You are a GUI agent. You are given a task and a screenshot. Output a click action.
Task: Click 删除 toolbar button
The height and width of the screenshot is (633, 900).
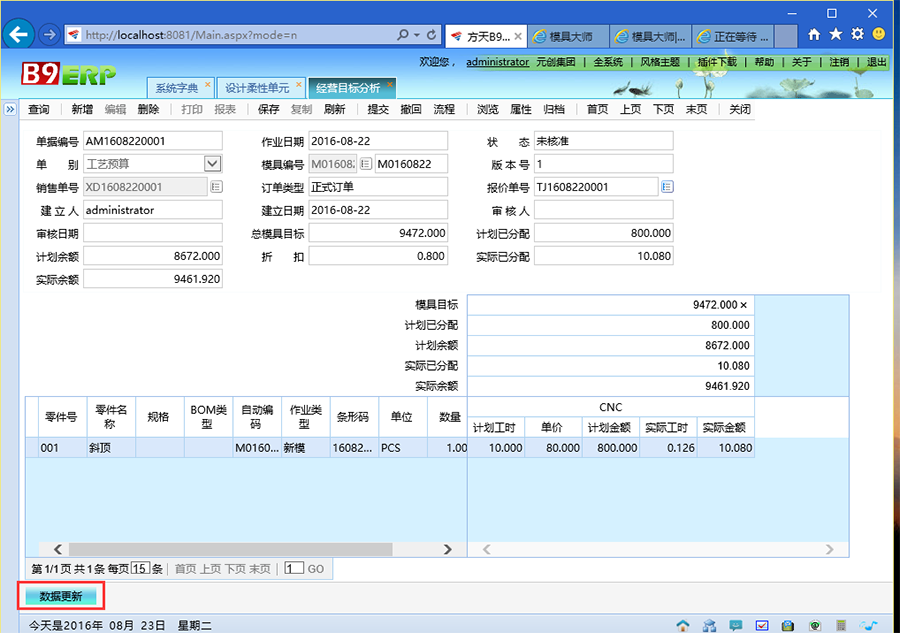[148, 109]
